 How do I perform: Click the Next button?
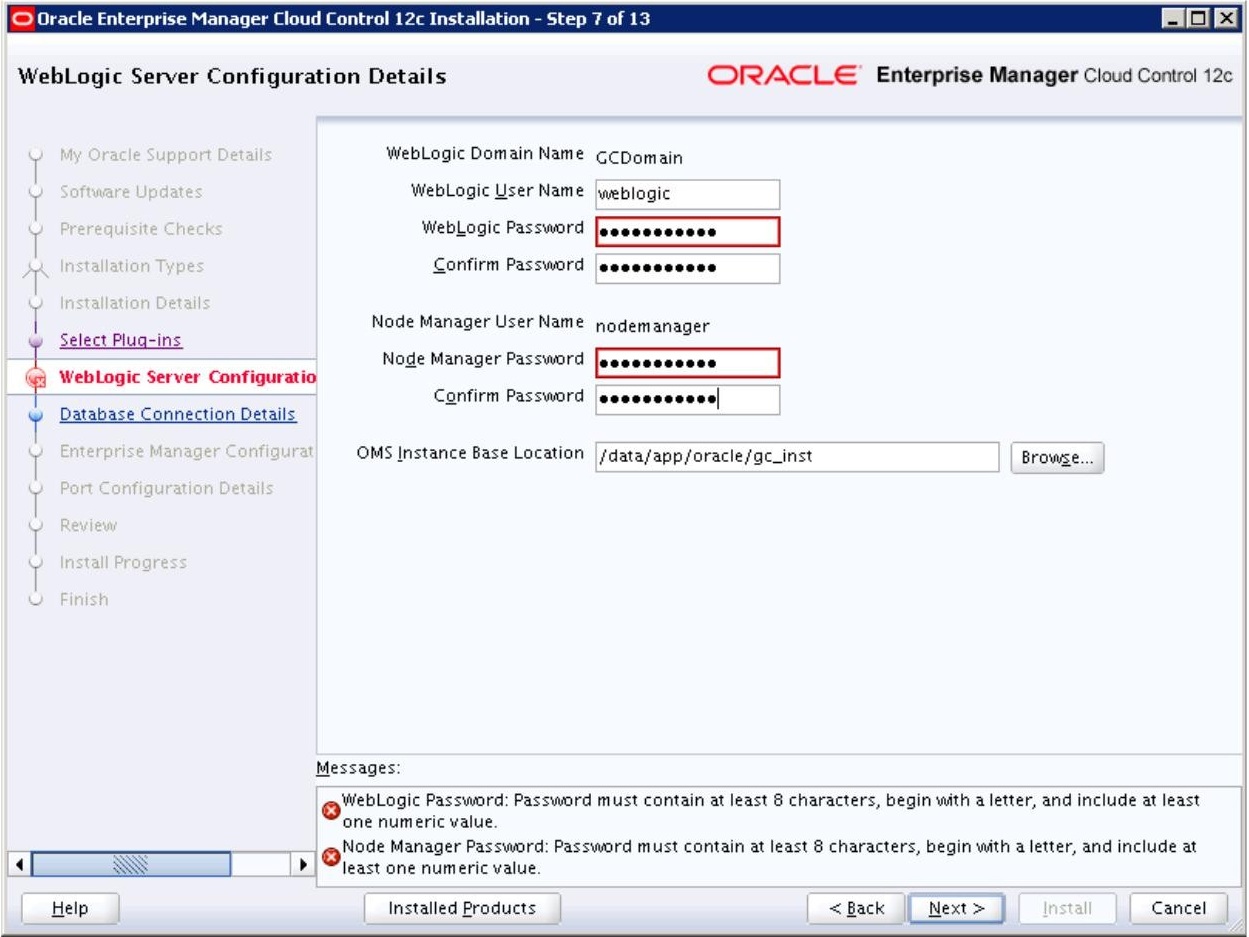957,908
